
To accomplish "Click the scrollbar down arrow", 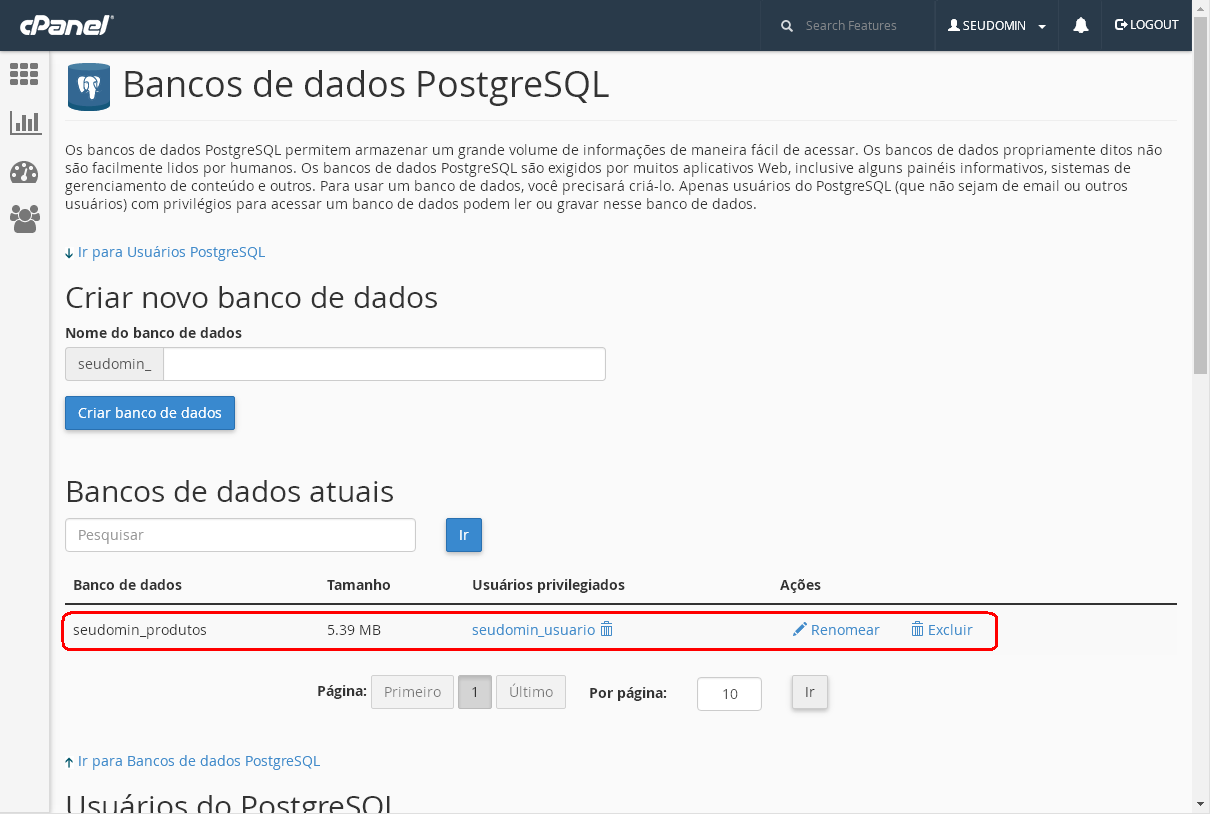I will coord(1201,804).
